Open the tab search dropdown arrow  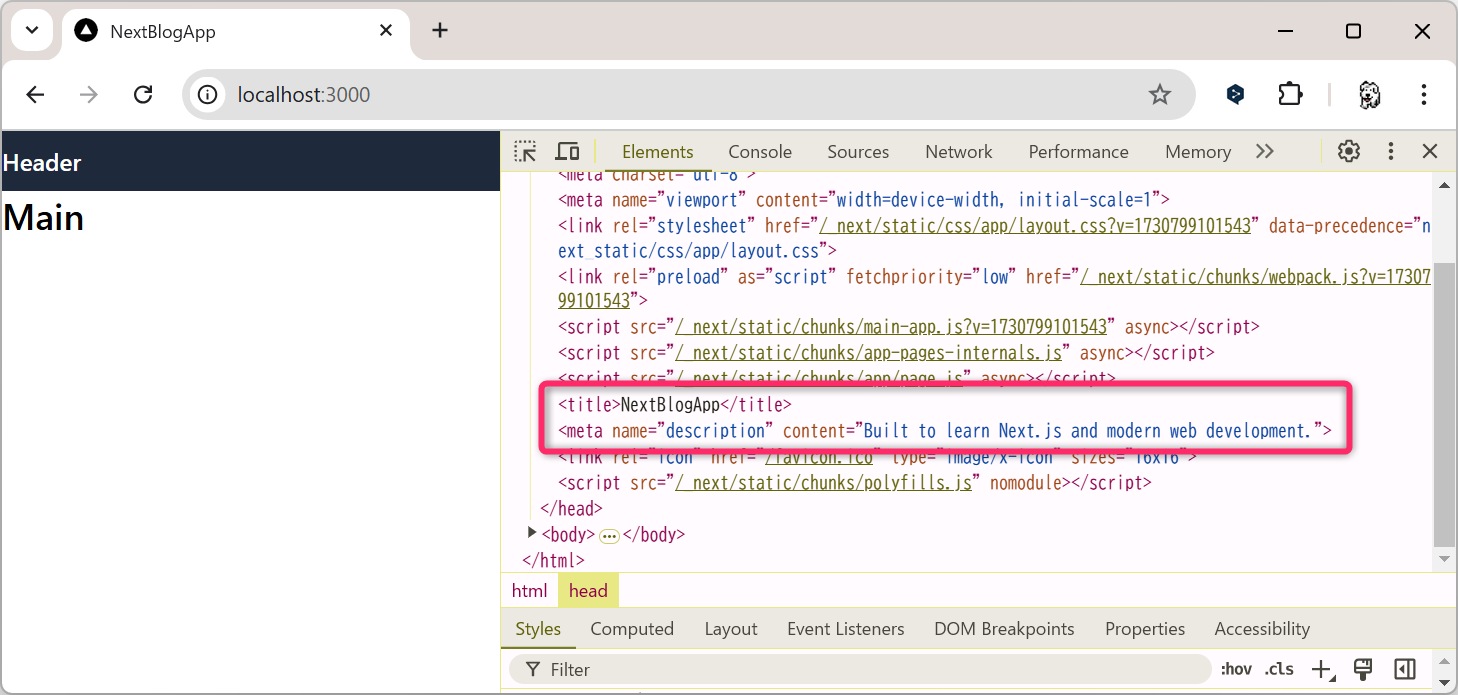[32, 30]
